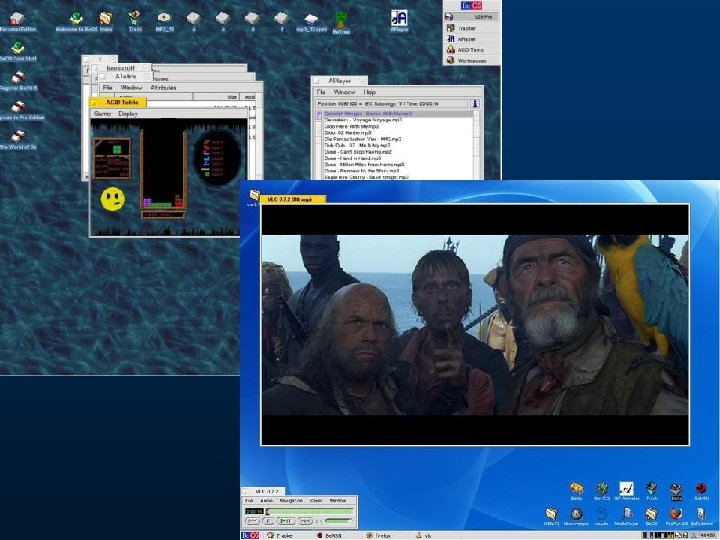Open the Firefox icon on the blue desktop

point(676,516)
